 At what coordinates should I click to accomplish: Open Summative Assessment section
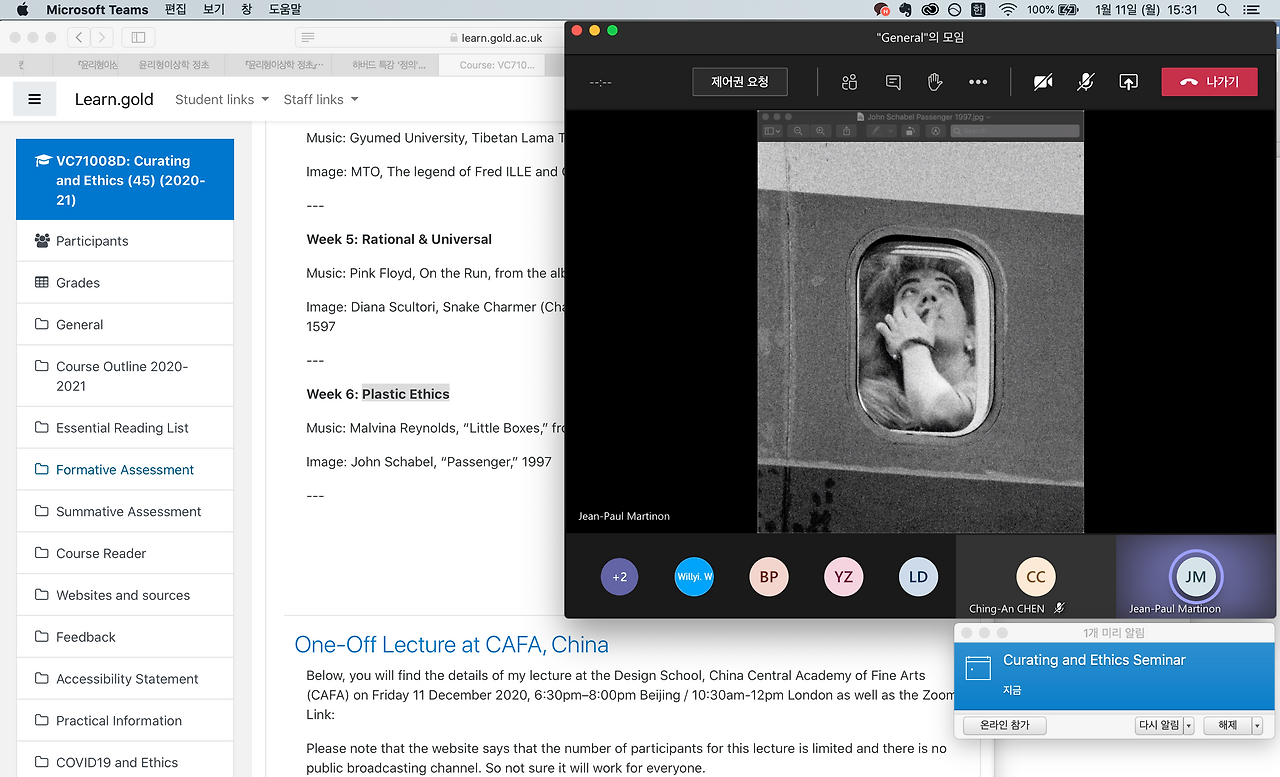point(125,512)
